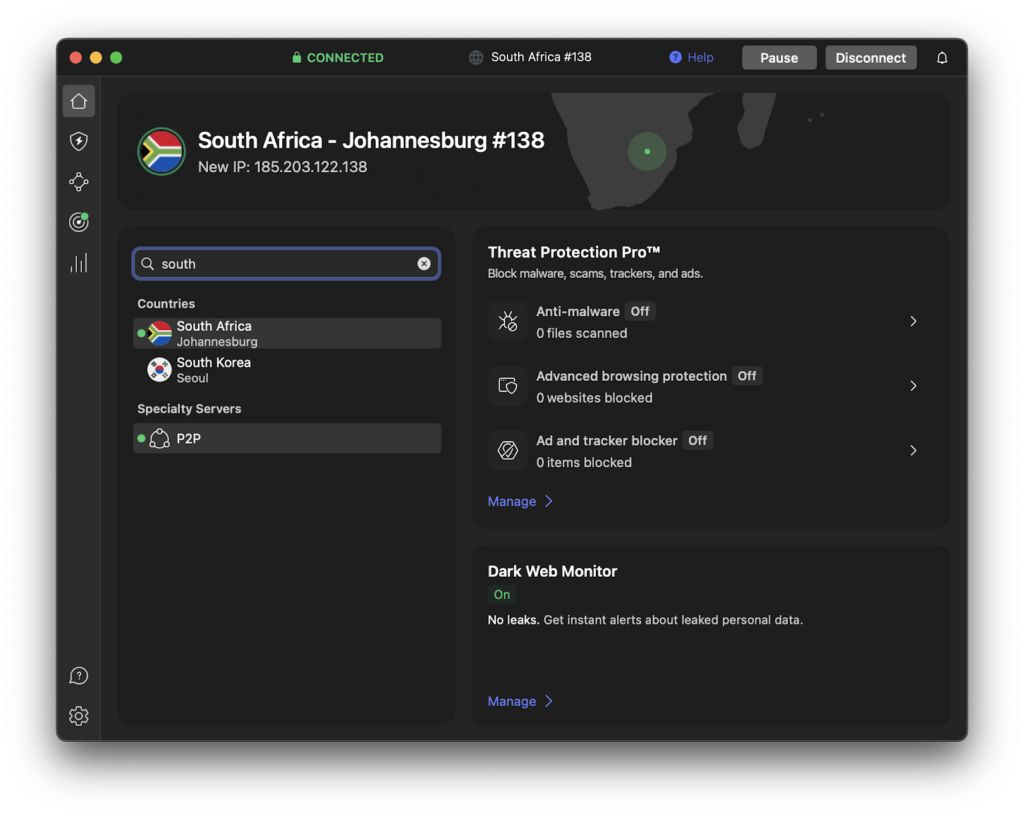Open Meshnet sidebar icon
The height and width of the screenshot is (816, 1024).
pyautogui.click(x=78, y=181)
